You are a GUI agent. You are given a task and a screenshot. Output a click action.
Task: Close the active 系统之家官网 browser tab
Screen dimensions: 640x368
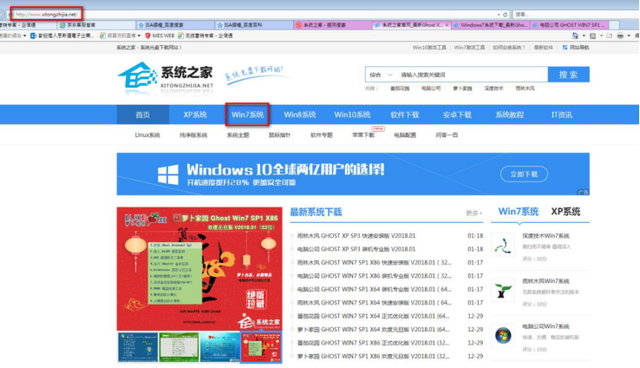tap(447, 25)
